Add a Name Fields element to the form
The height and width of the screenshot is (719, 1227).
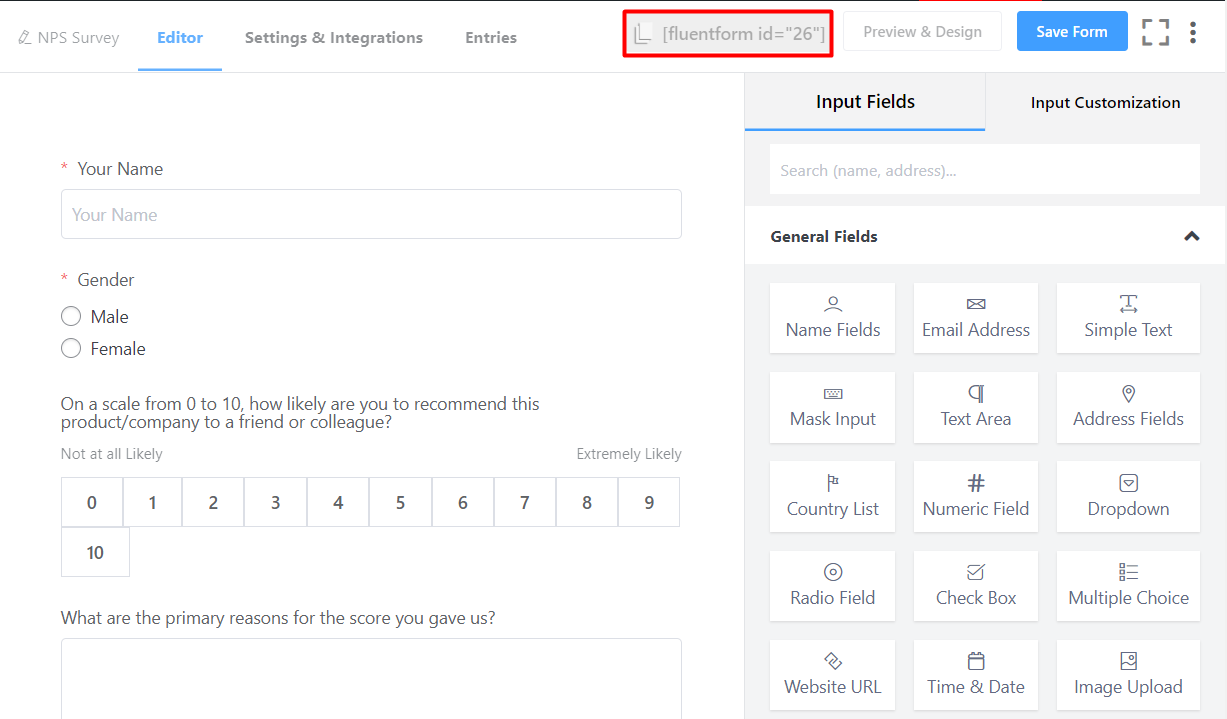[832, 318]
